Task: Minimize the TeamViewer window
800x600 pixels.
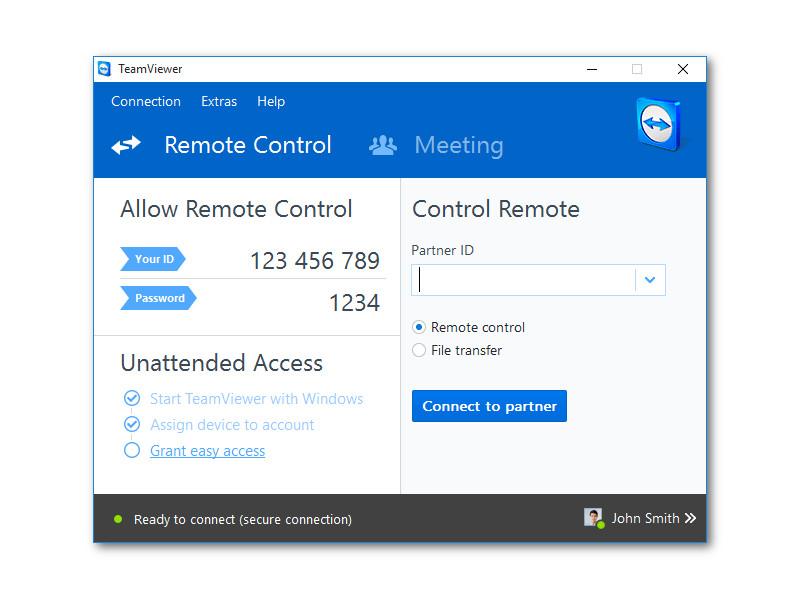Action: (592, 69)
